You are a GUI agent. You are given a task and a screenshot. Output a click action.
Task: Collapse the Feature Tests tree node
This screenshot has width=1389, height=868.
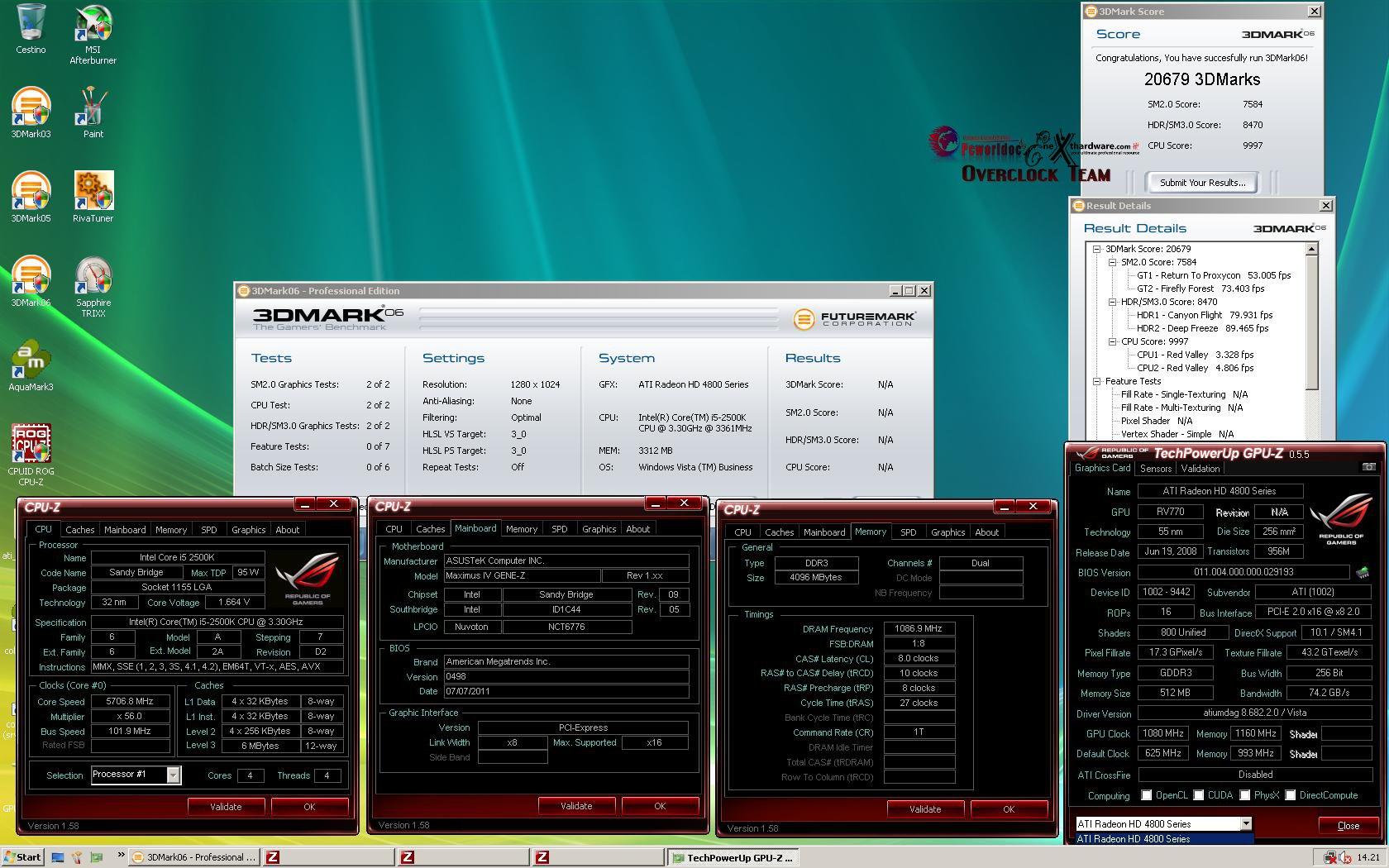(x=1096, y=381)
